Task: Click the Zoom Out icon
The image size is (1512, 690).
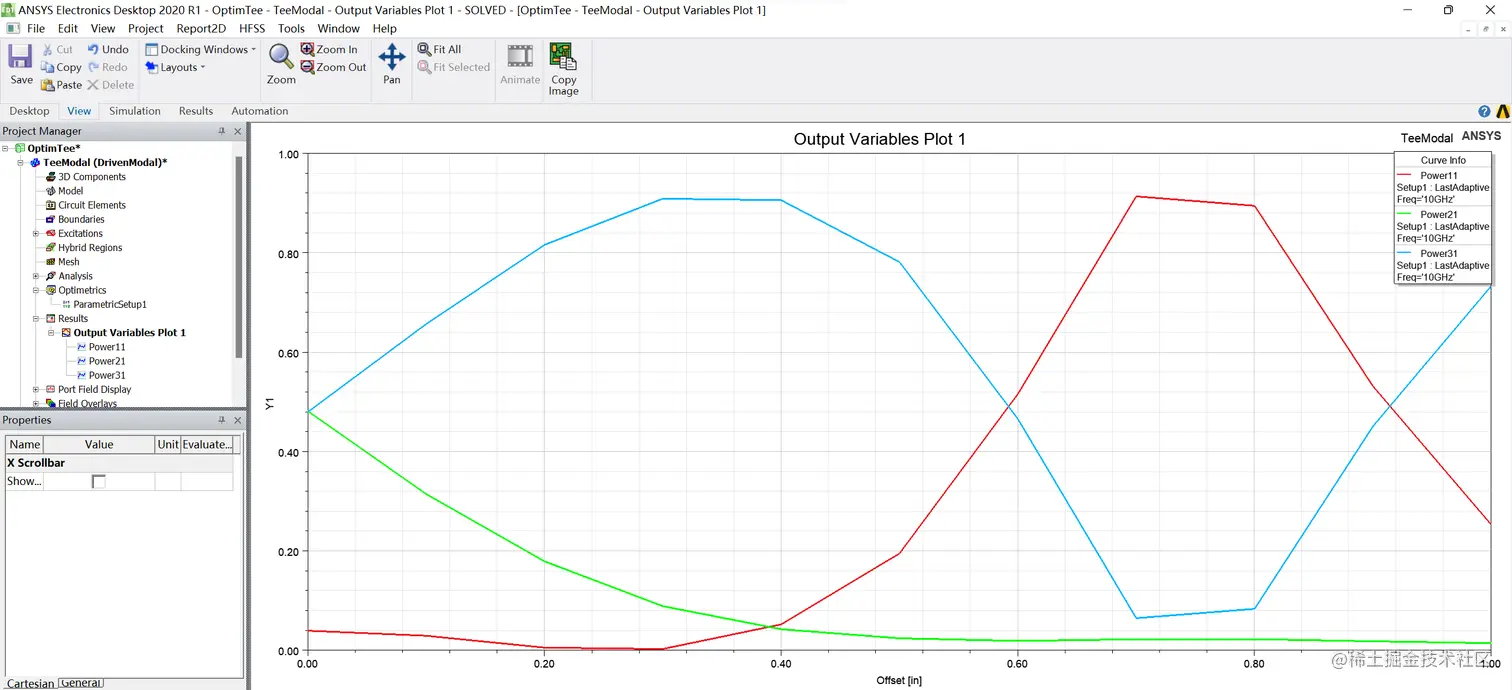Action: point(307,67)
